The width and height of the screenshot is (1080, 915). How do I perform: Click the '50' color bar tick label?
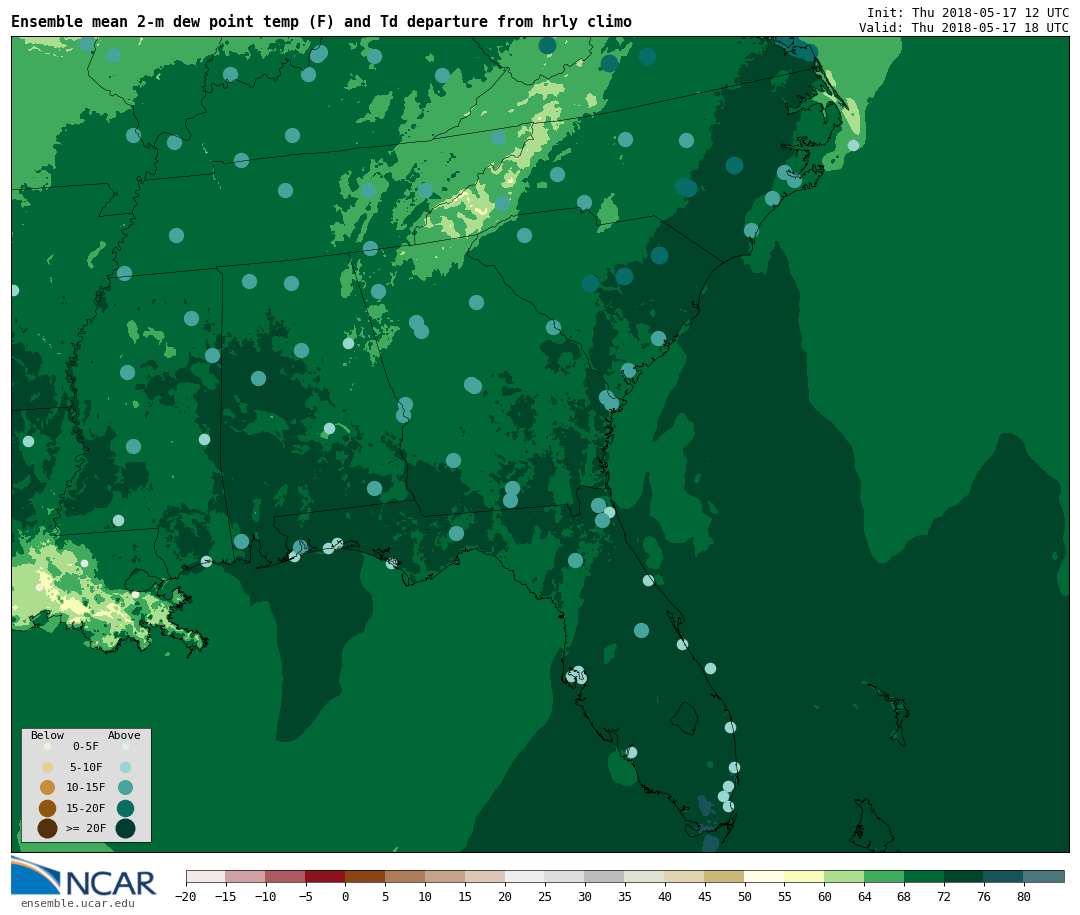(x=745, y=896)
